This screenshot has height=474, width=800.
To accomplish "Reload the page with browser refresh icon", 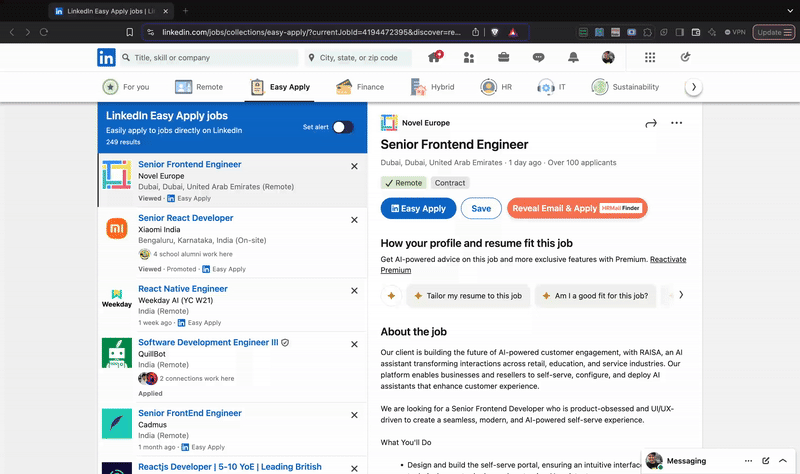I will 44,32.
